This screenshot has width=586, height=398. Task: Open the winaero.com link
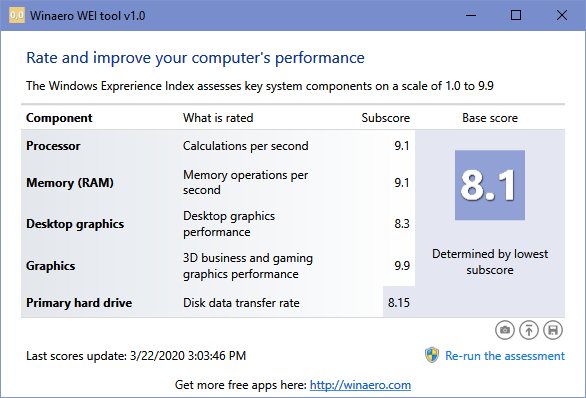click(x=360, y=385)
